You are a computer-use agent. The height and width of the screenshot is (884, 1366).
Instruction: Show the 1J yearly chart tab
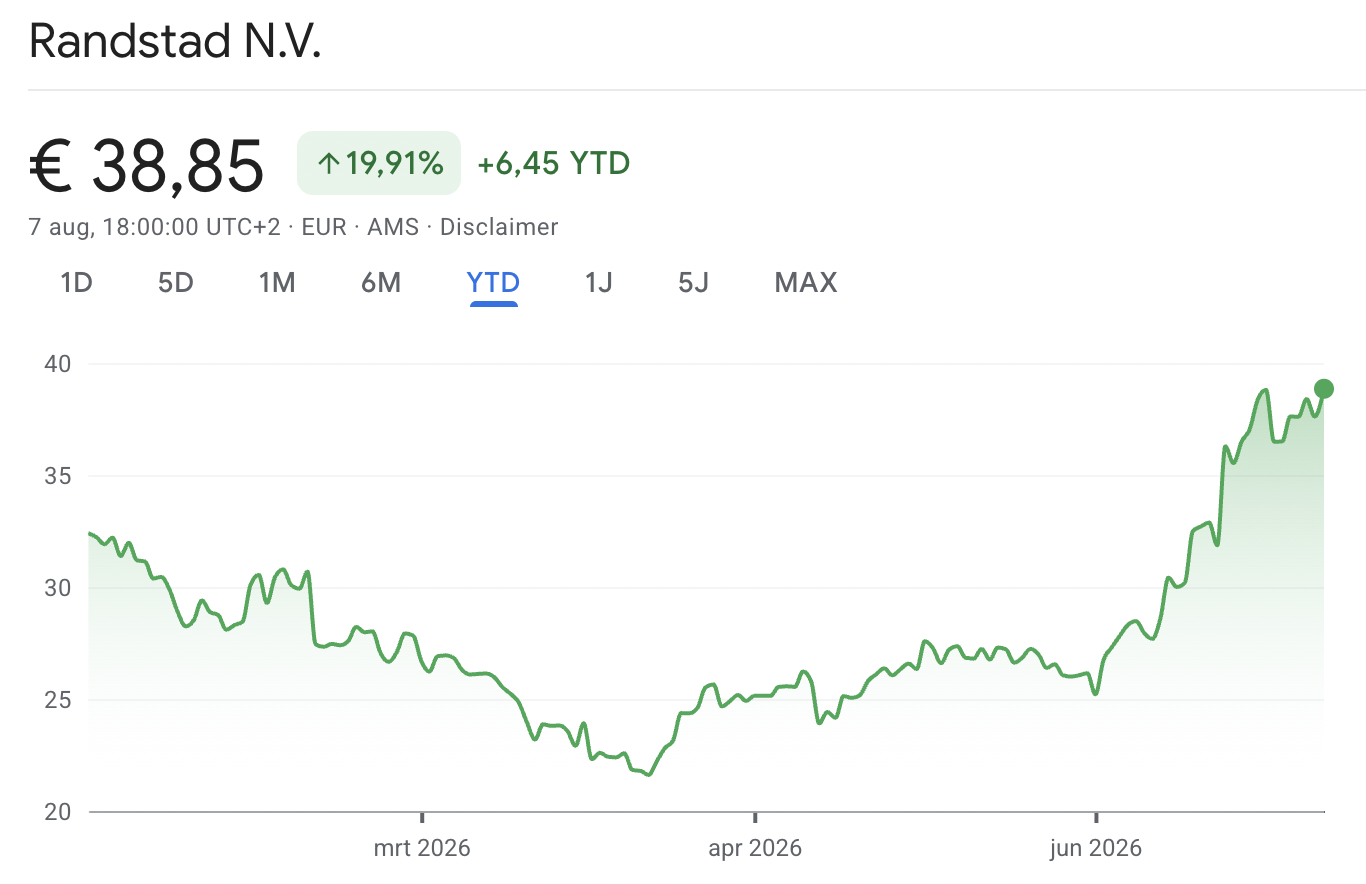tap(598, 283)
